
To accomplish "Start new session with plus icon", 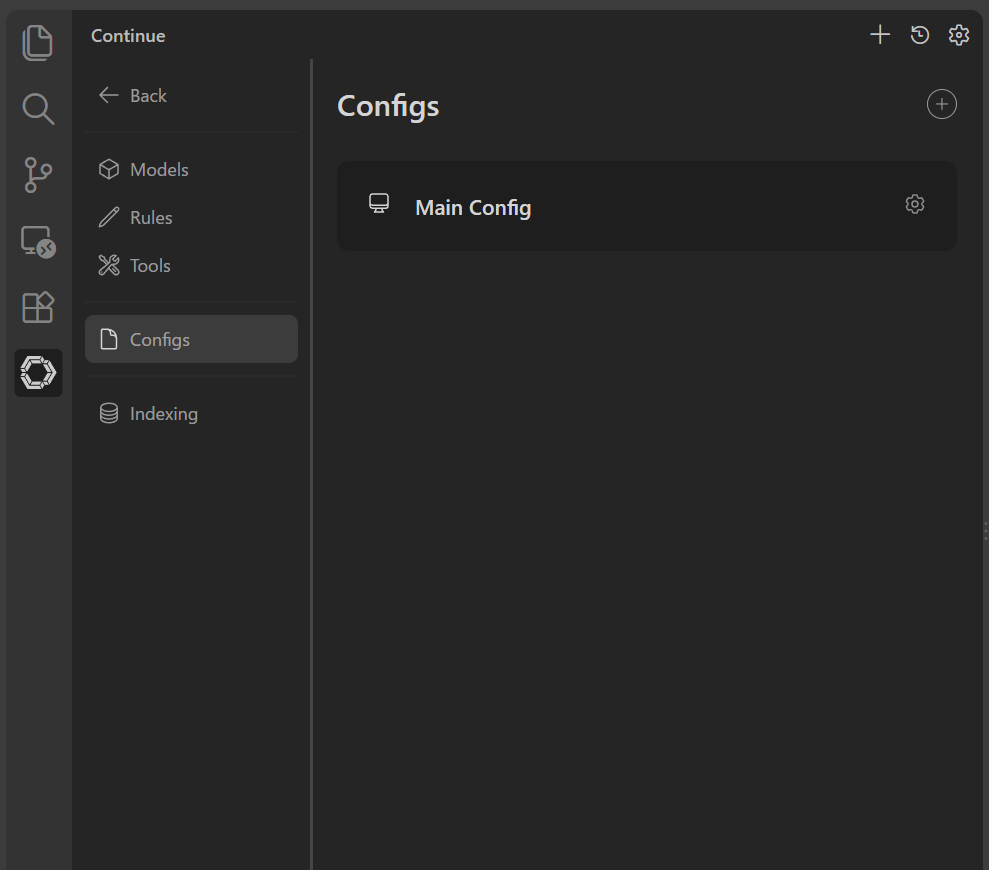I will coord(880,35).
